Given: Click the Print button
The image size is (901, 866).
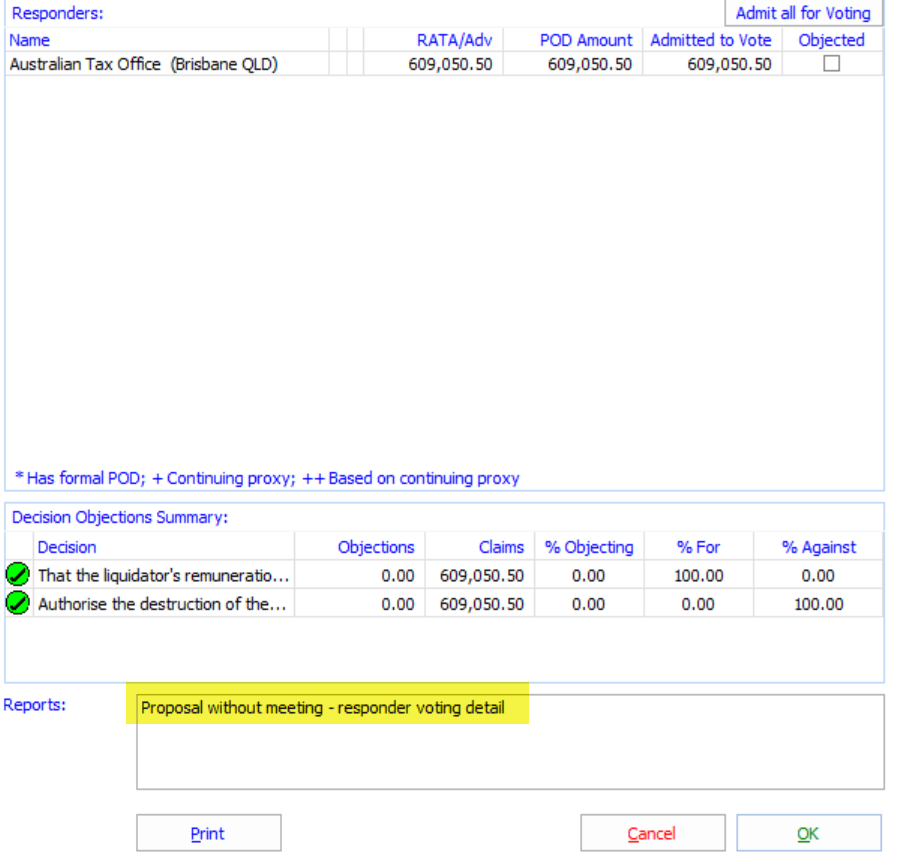Looking at the screenshot, I should point(208,833).
